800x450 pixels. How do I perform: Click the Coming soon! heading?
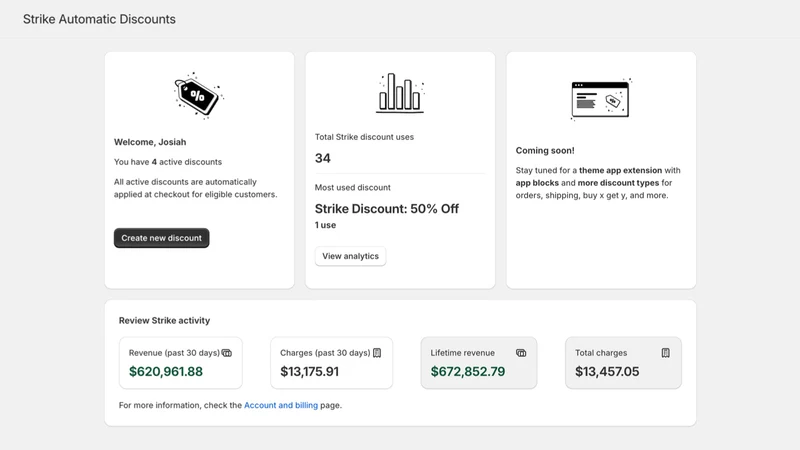[x=545, y=151]
